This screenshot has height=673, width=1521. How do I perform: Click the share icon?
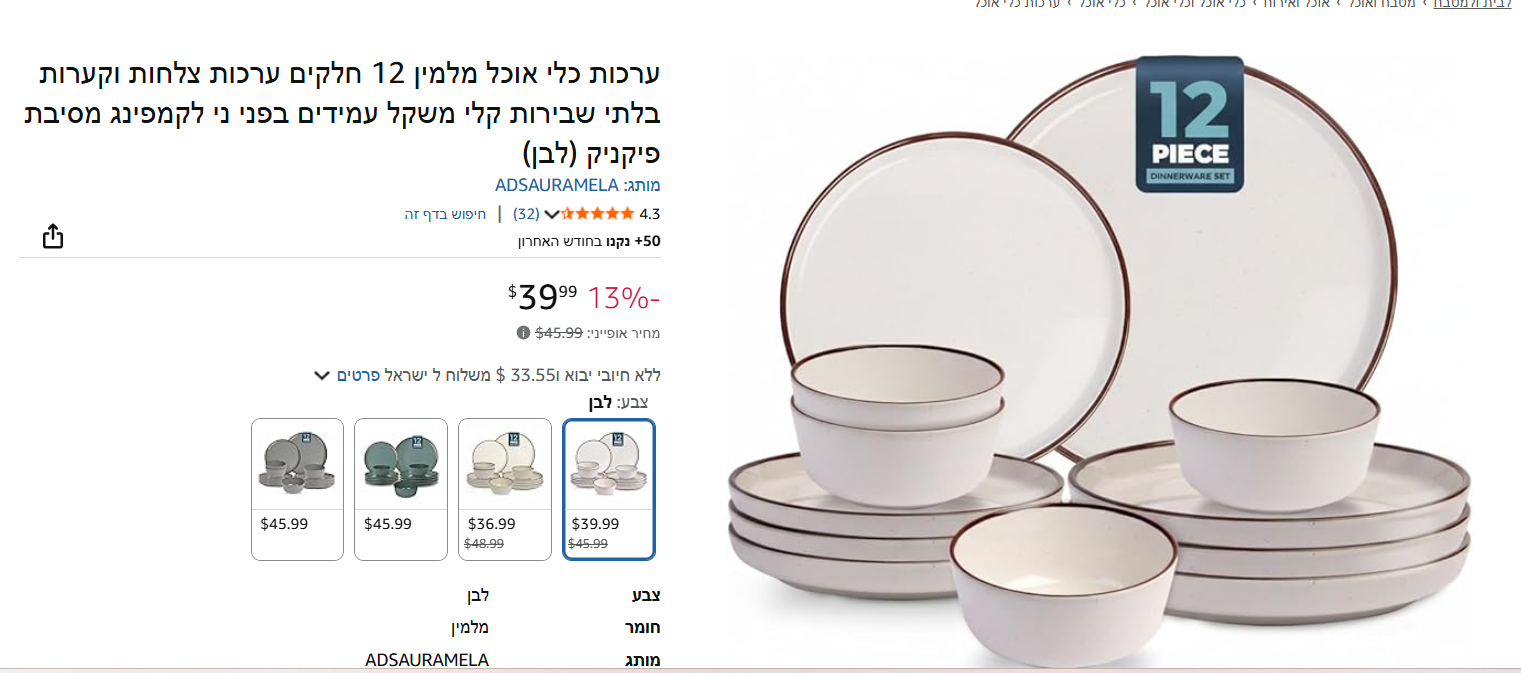tap(53, 236)
